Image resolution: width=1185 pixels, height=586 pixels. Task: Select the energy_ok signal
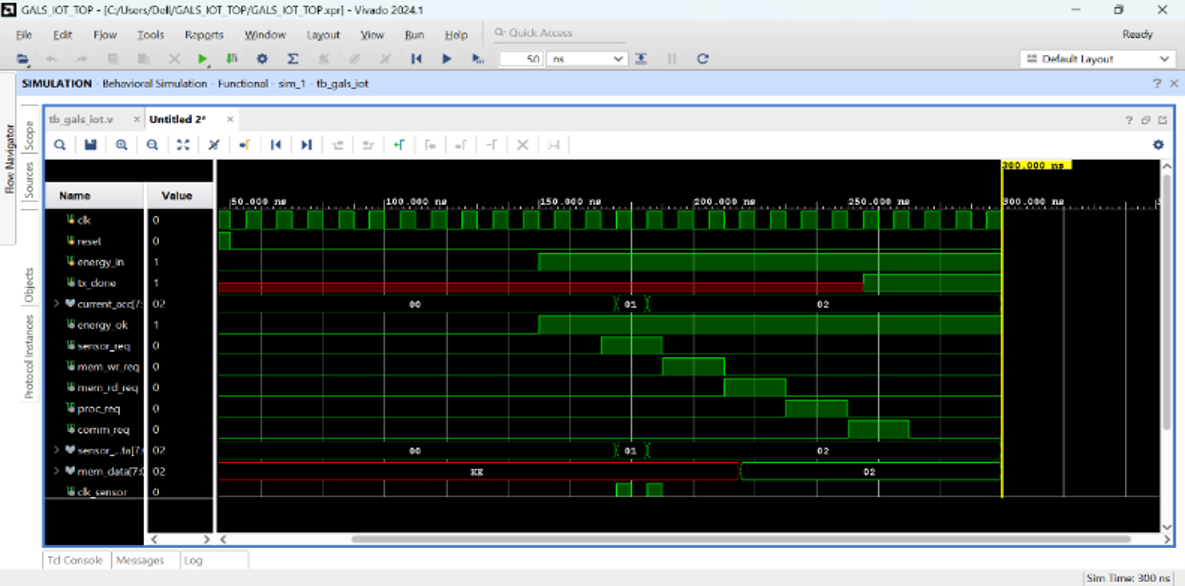[102, 325]
